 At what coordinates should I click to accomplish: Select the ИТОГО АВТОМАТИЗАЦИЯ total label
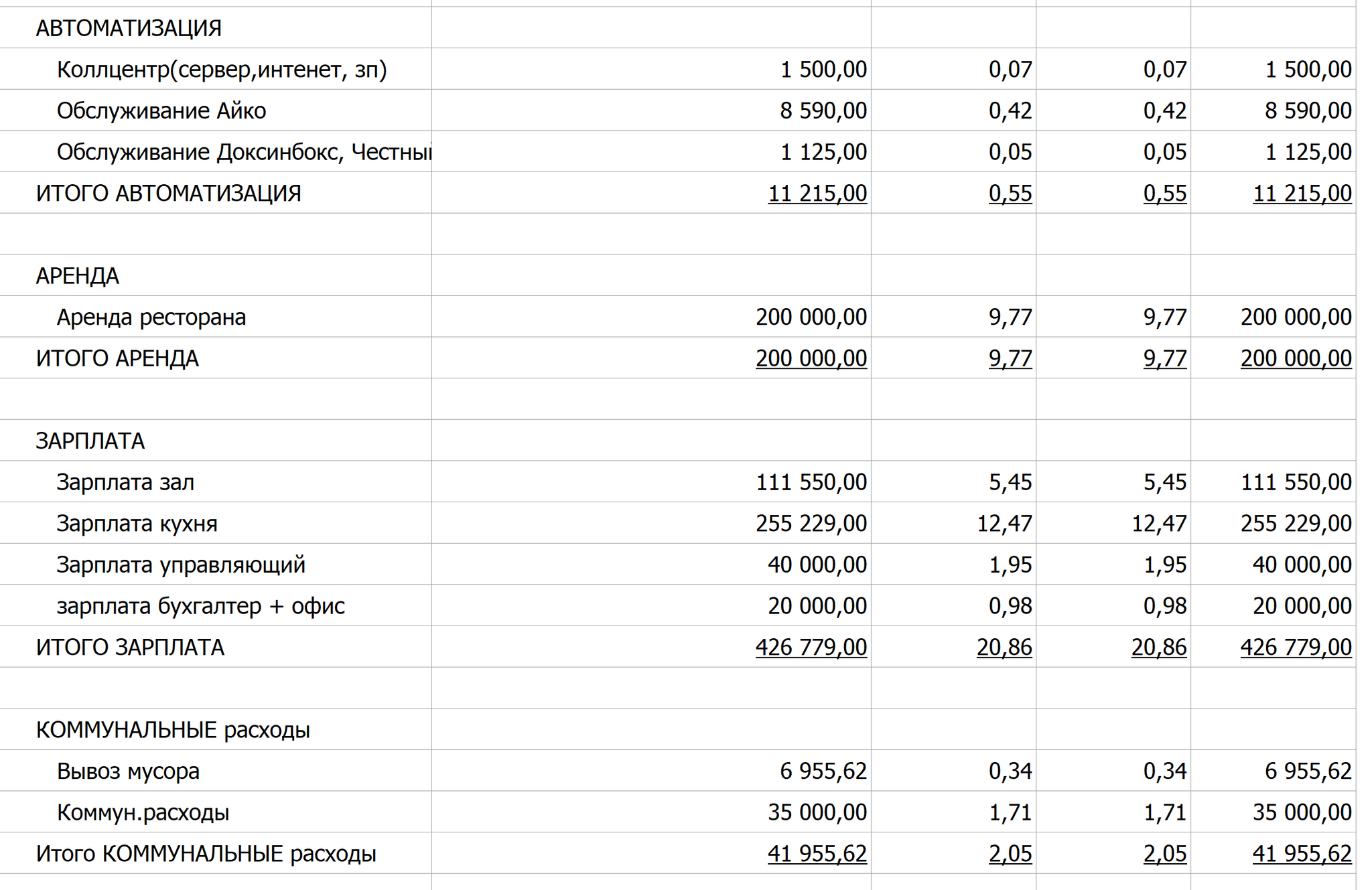click(x=168, y=193)
